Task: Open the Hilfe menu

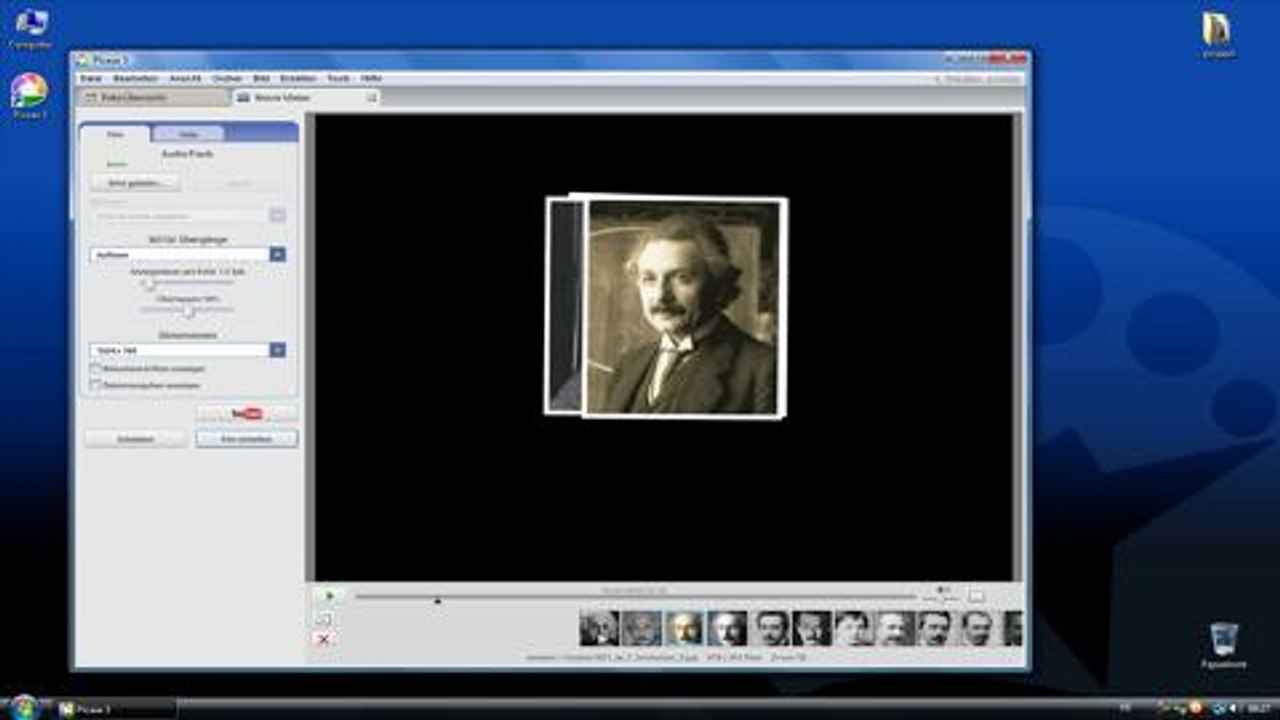Action: [x=371, y=78]
